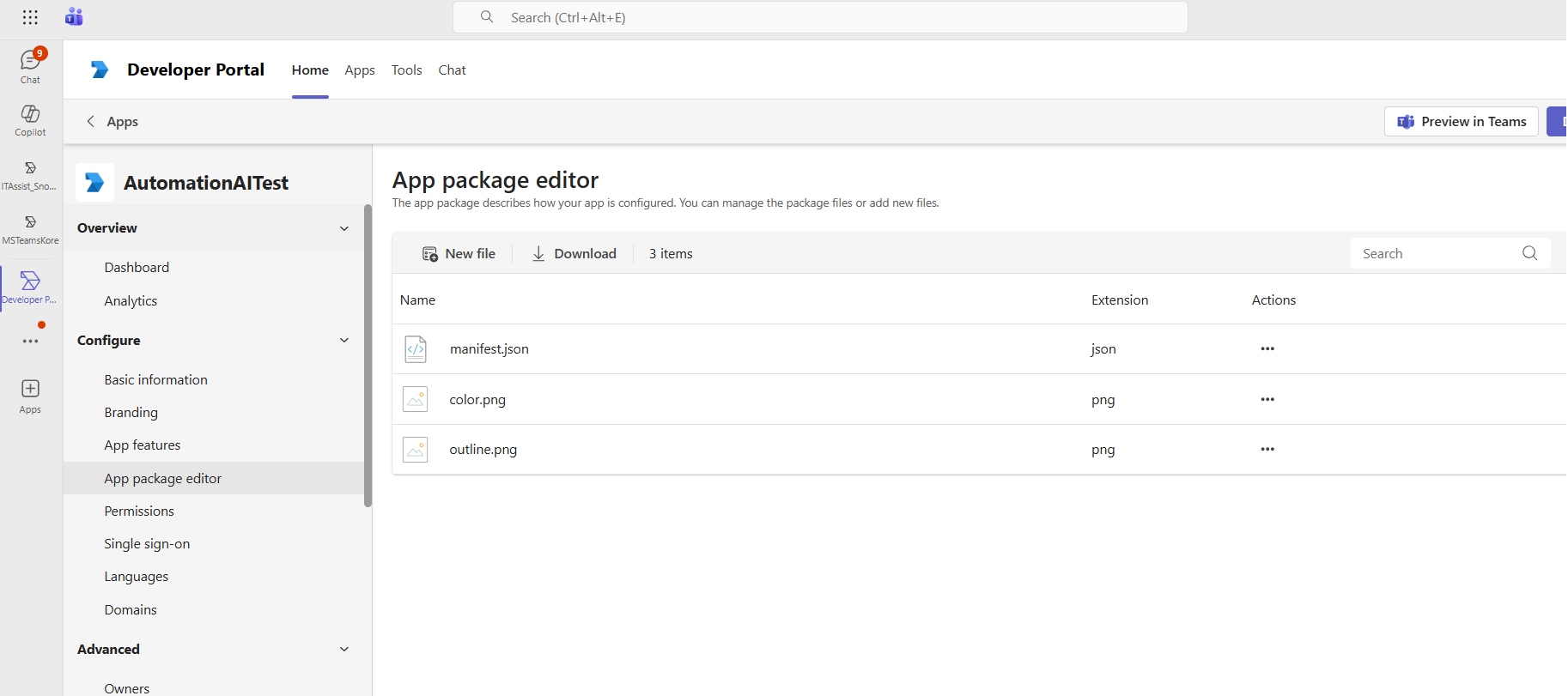1568x696 pixels.
Task: Click the sidebar vertical scrollbar
Action: [368, 355]
